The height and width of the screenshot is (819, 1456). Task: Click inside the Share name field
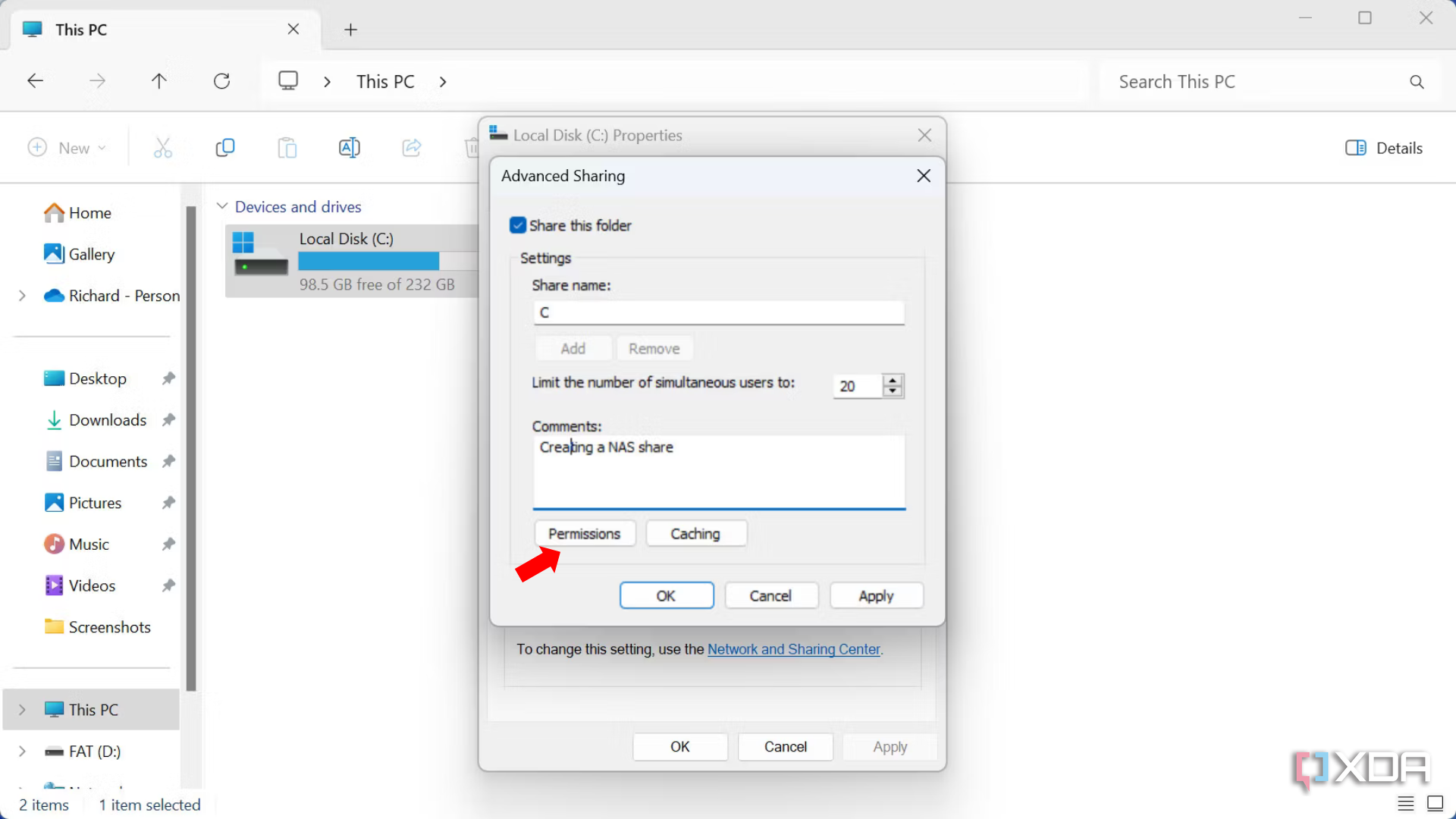point(718,312)
